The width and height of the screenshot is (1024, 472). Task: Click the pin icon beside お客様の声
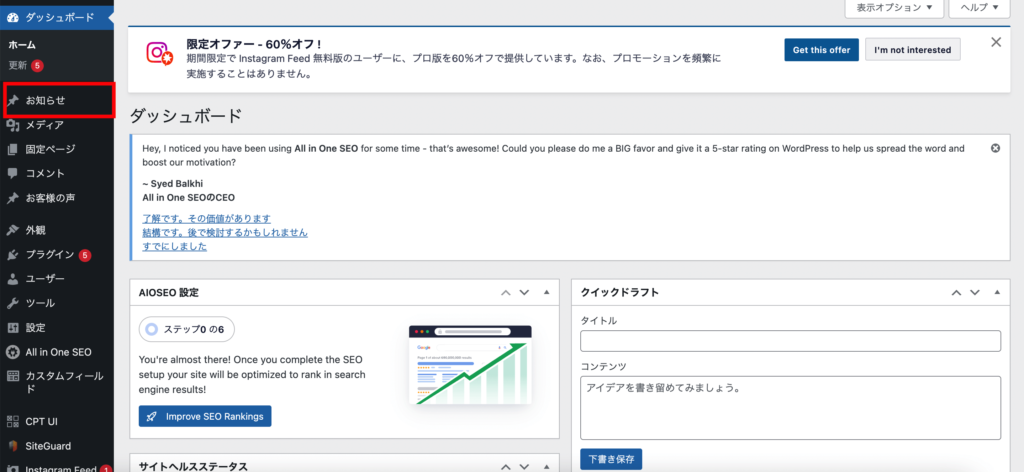coord(12,198)
